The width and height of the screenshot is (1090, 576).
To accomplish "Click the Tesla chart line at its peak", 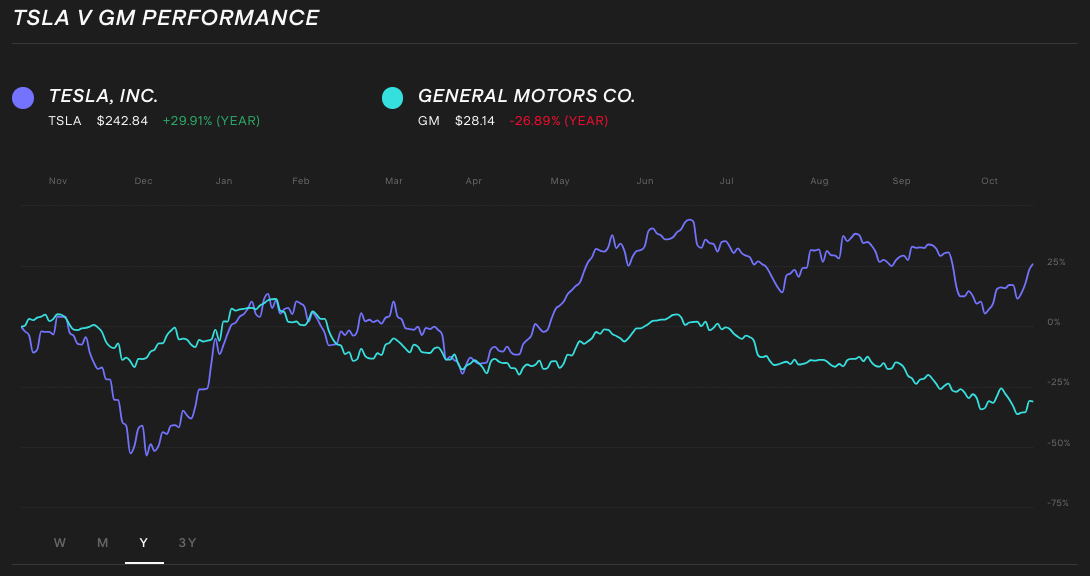I will 691,221.
